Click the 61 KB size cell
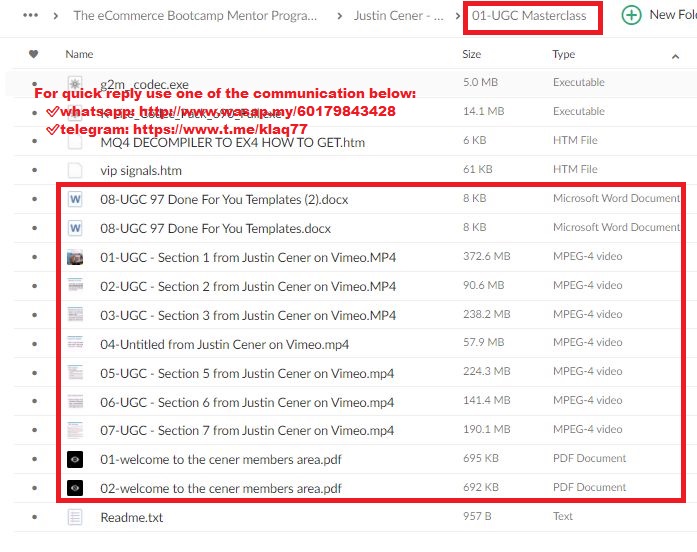697x552 pixels. coord(477,169)
